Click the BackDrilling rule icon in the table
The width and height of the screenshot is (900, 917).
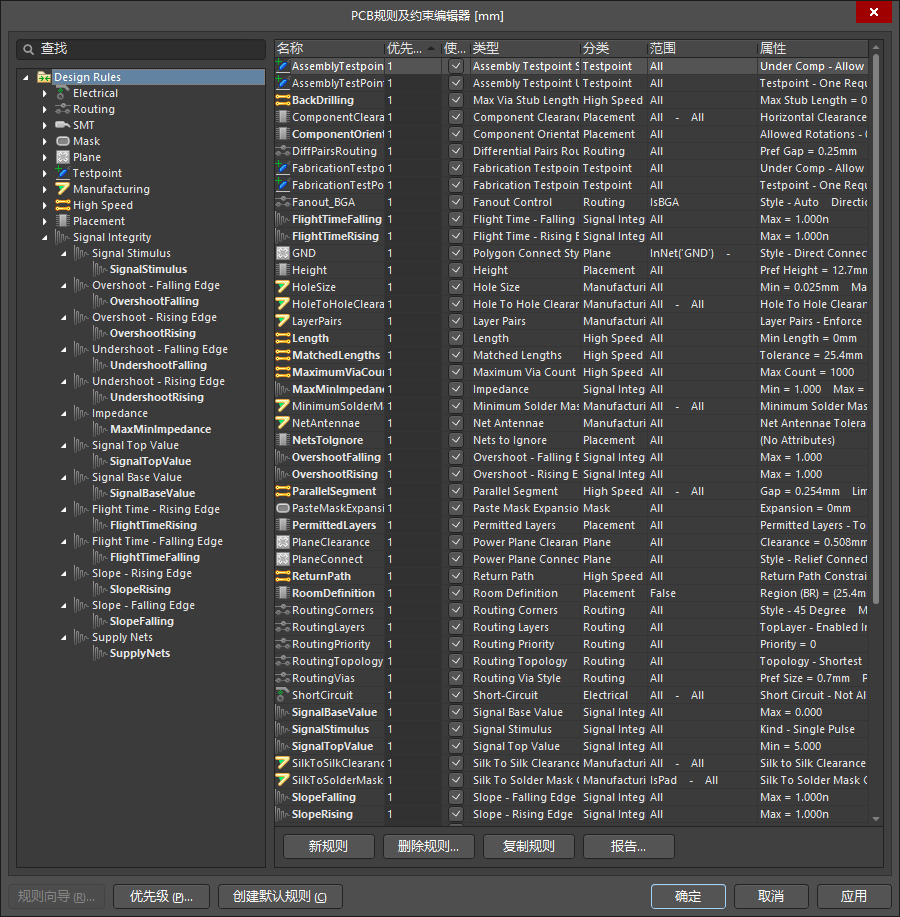[283, 100]
